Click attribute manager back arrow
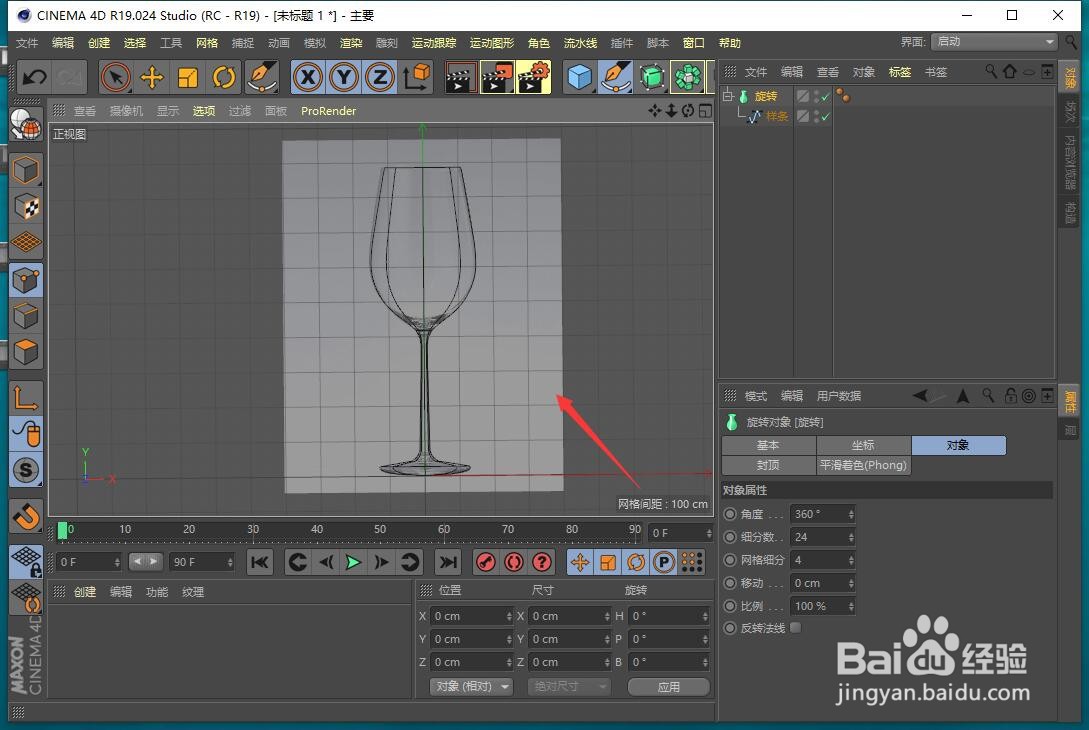This screenshot has width=1089, height=730. click(920, 395)
